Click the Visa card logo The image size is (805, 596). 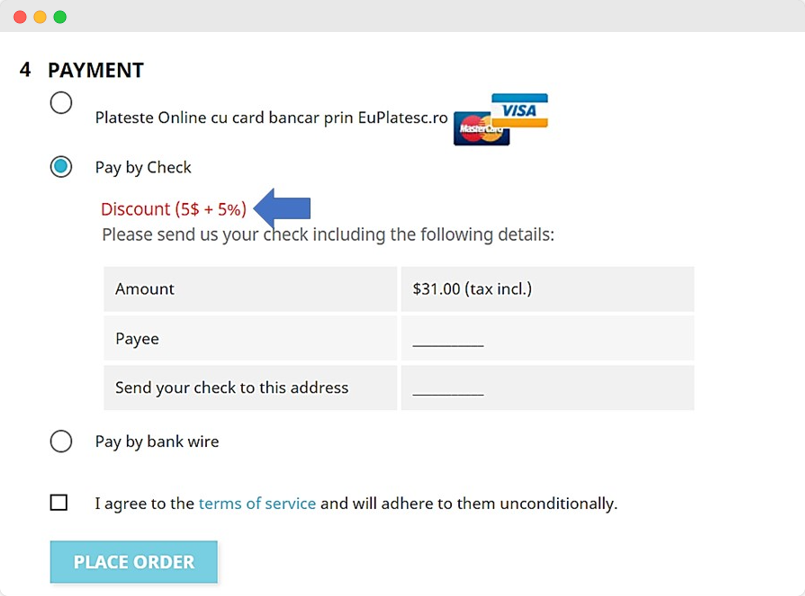click(520, 110)
